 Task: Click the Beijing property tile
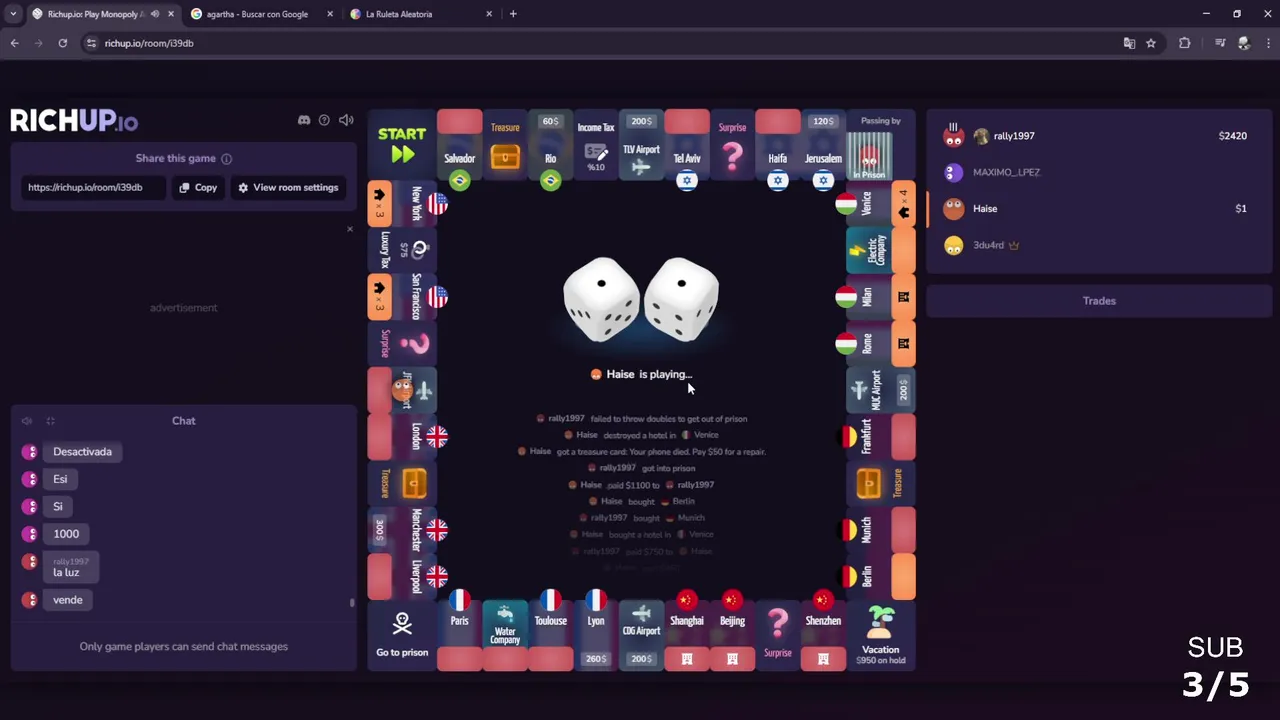(732, 635)
